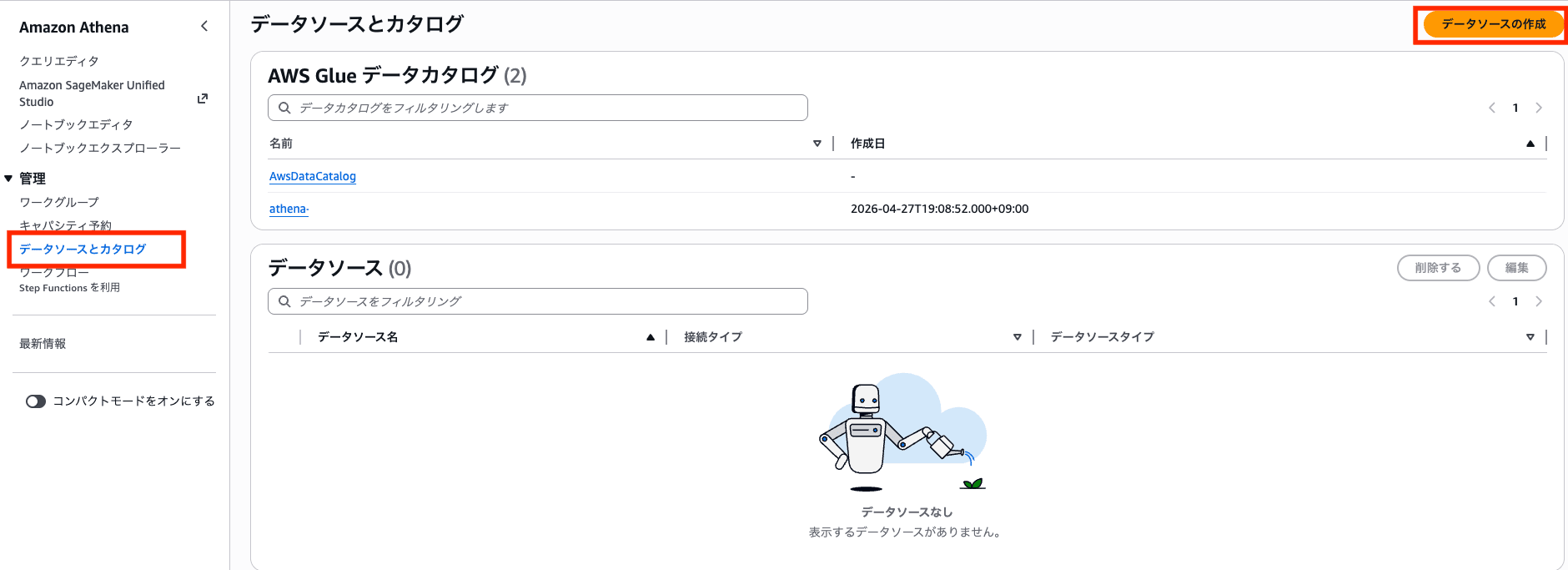This screenshot has width=1568, height=570.
Task: Collapse the Amazon Athena side navigation
Action: 204,27
